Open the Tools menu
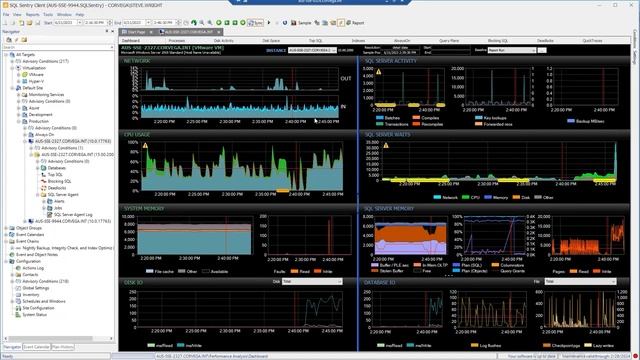 48,15
